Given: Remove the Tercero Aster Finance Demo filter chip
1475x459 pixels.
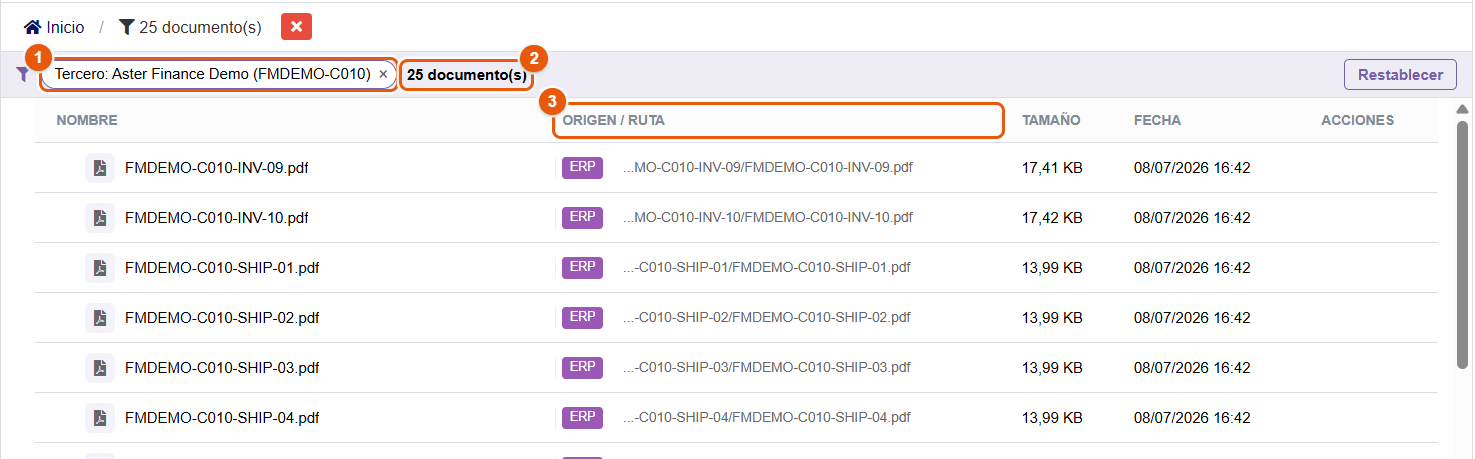Looking at the screenshot, I should pyautogui.click(x=383, y=74).
